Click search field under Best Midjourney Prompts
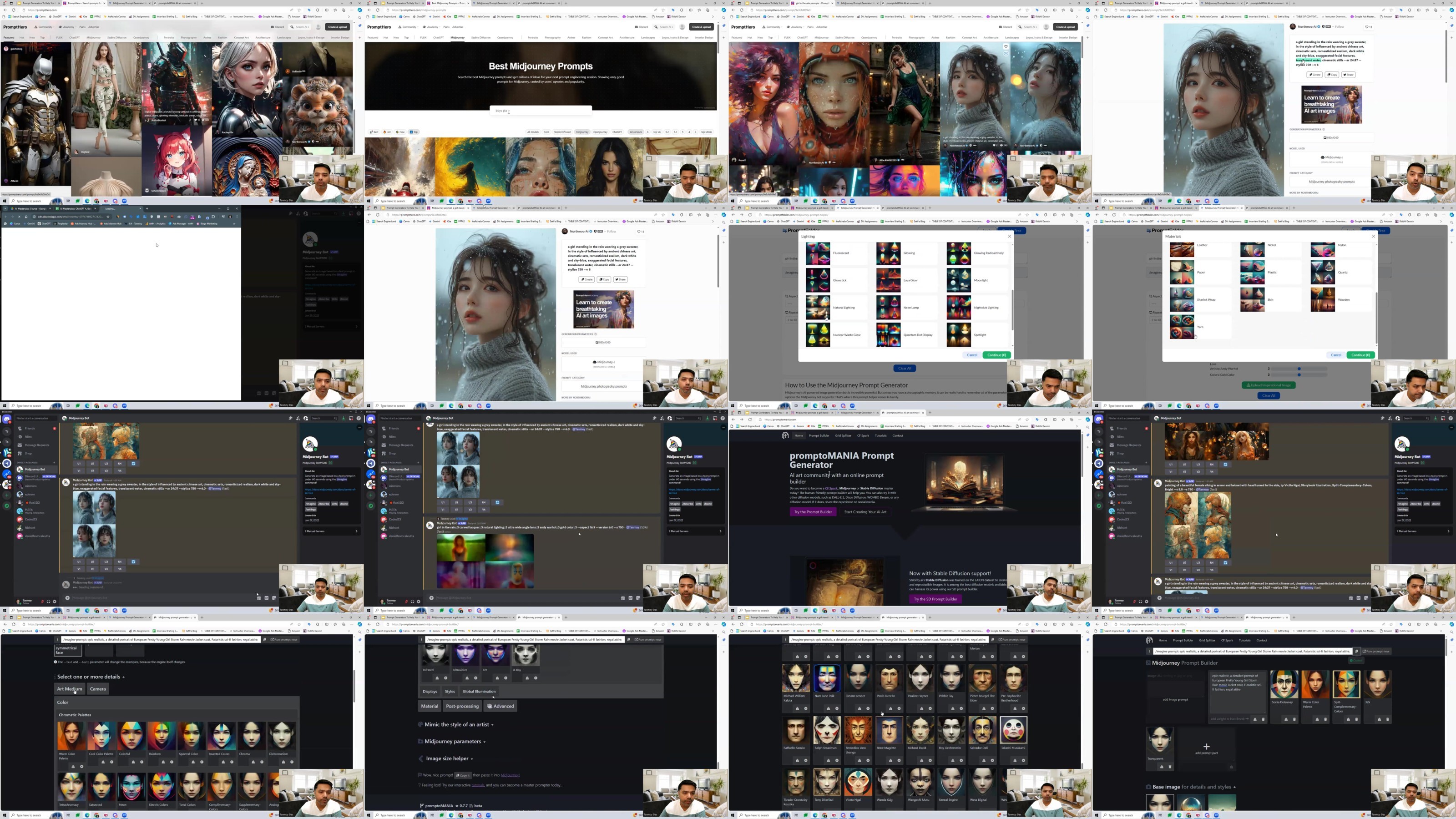Image resolution: width=1456 pixels, height=819 pixels. pos(541,111)
